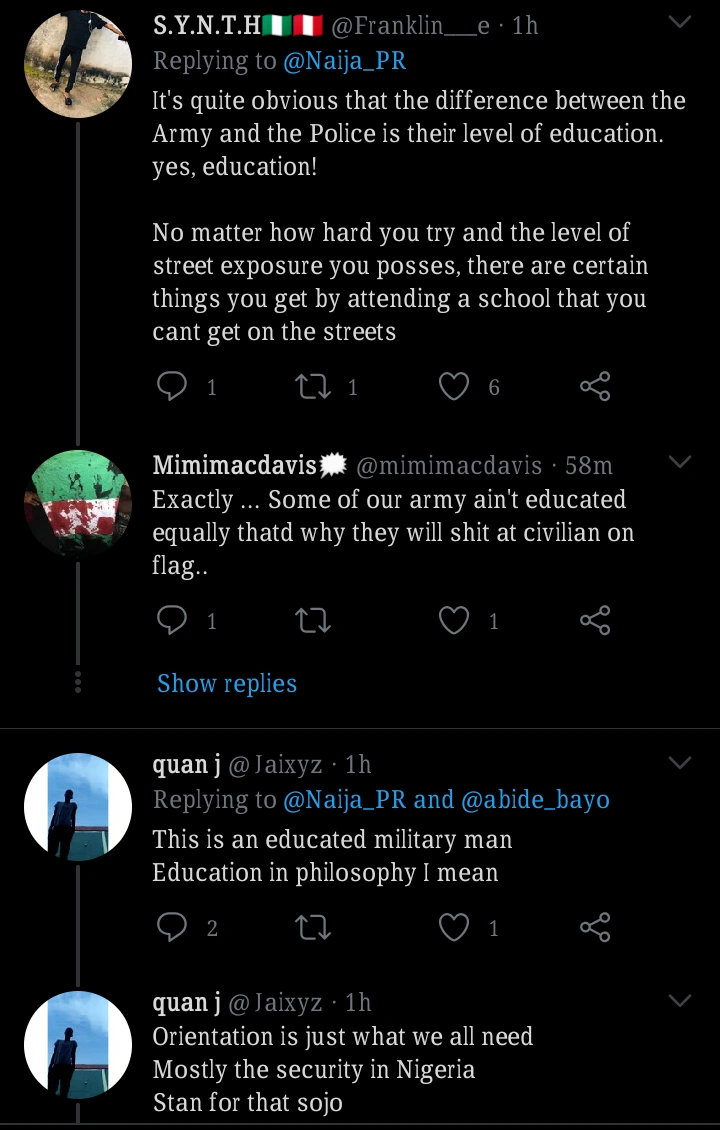Retweet Mimimacdavis's reply
Screen dimensions: 720x1130
tap(314, 621)
